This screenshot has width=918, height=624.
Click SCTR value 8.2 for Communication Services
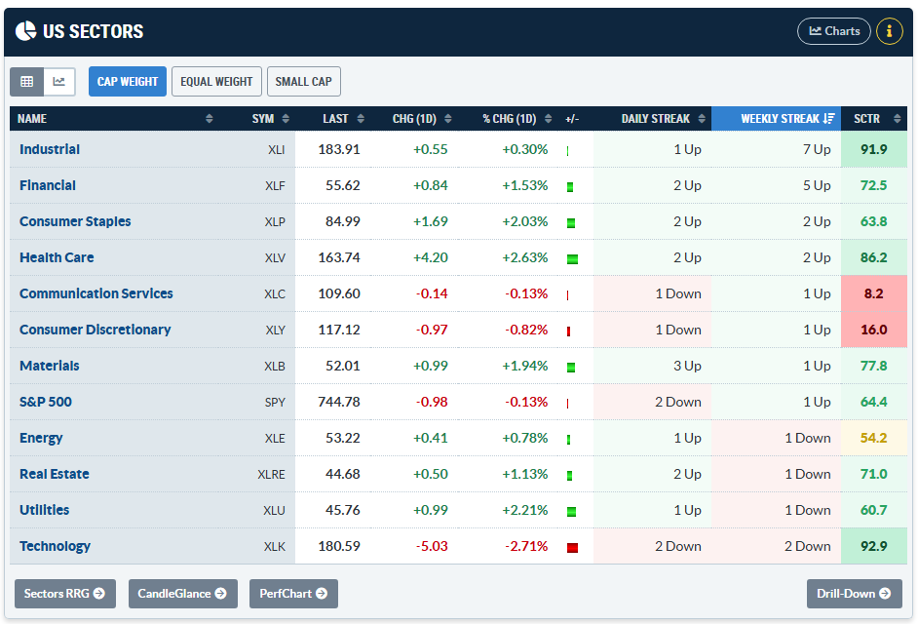click(x=874, y=294)
